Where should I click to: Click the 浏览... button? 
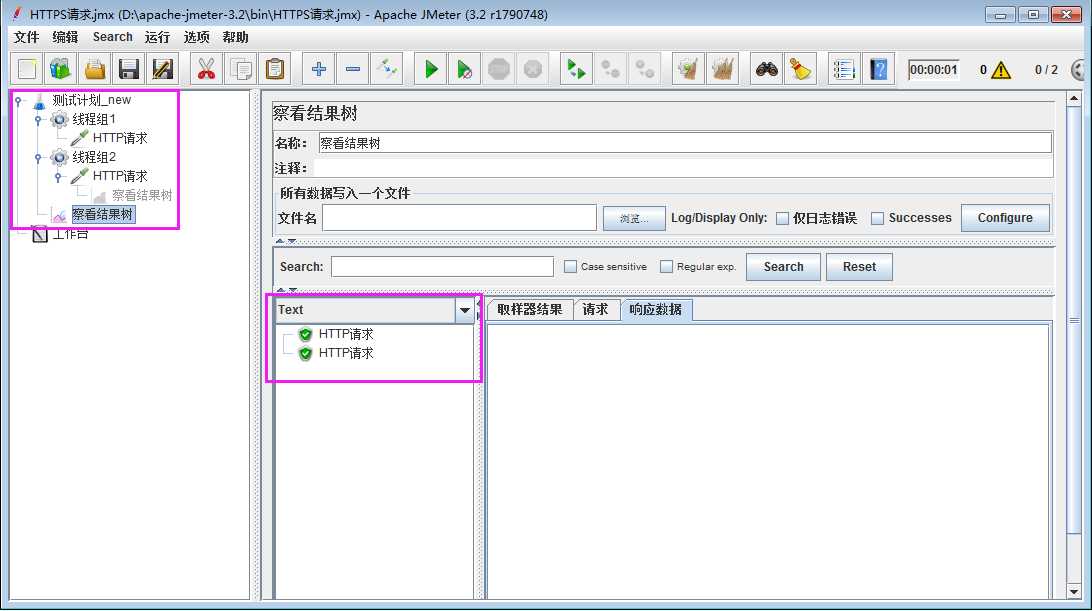[634, 218]
